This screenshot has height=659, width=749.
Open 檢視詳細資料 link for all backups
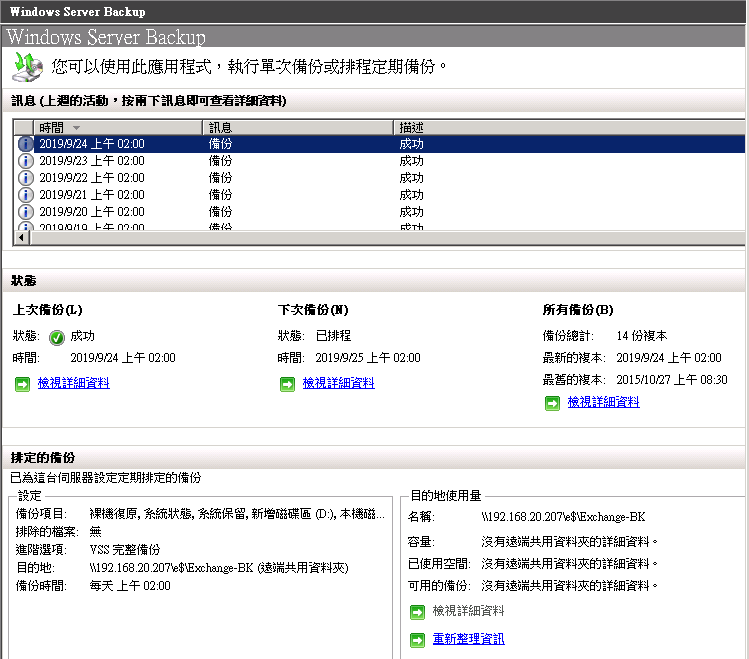(603, 402)
